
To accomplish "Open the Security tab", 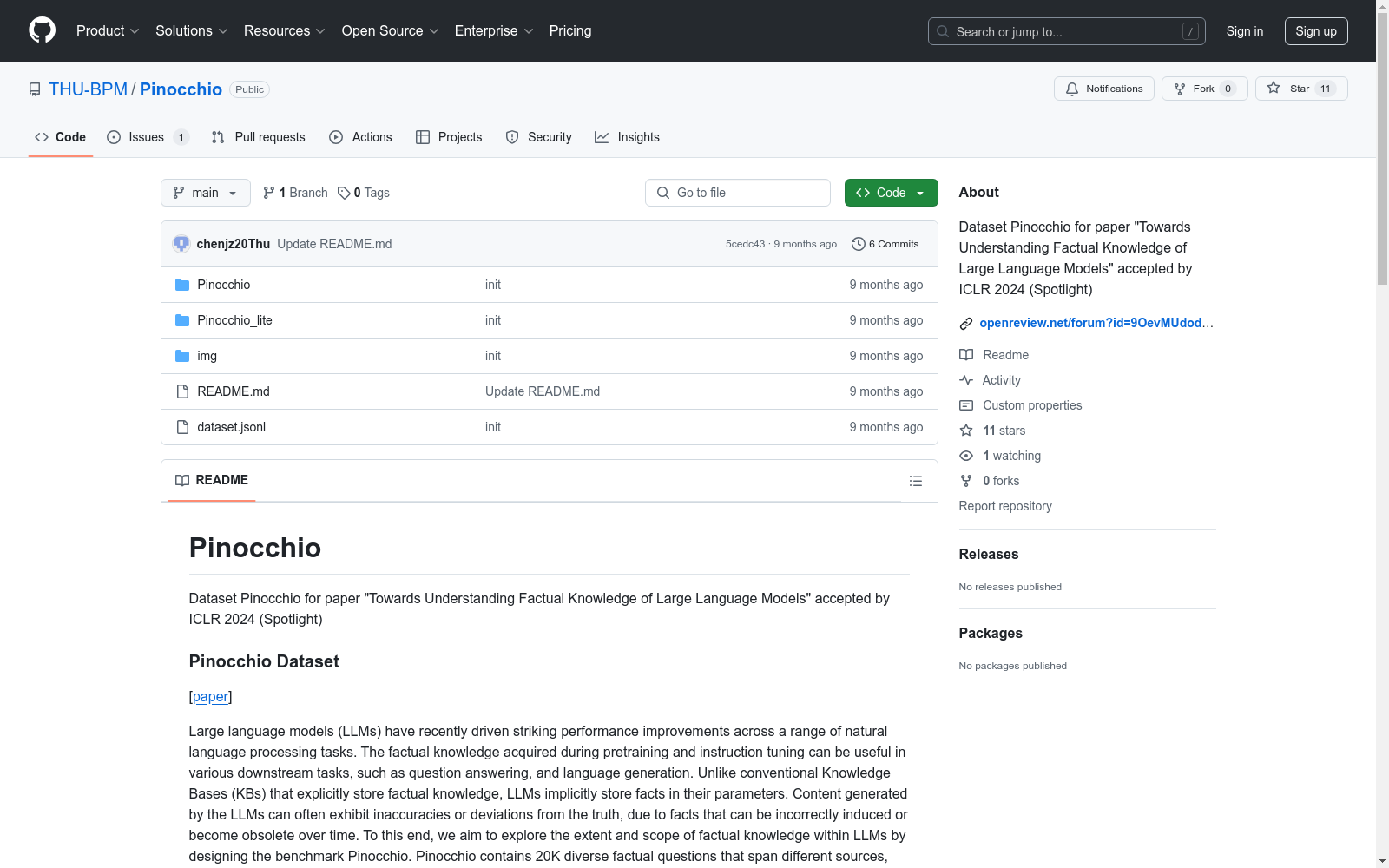I will [x=539, y=137].
